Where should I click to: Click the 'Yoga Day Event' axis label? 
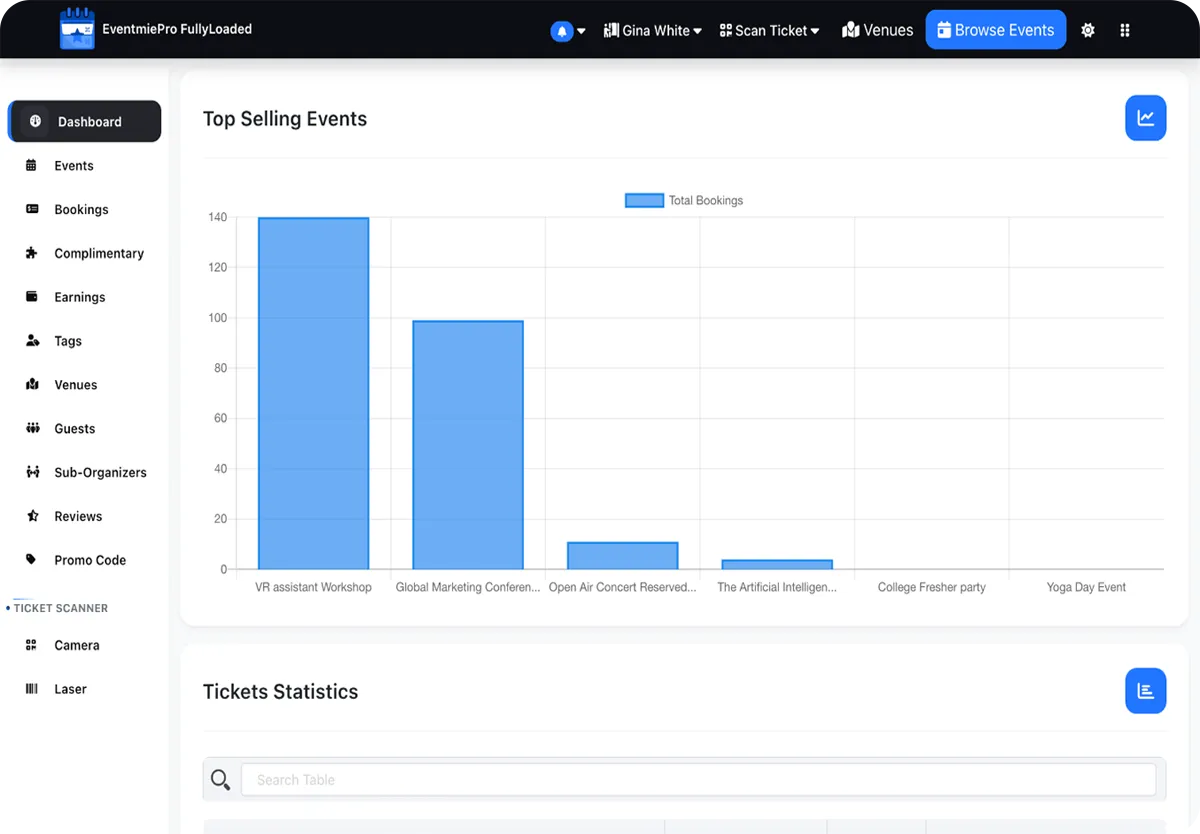tap(1086, 588)
